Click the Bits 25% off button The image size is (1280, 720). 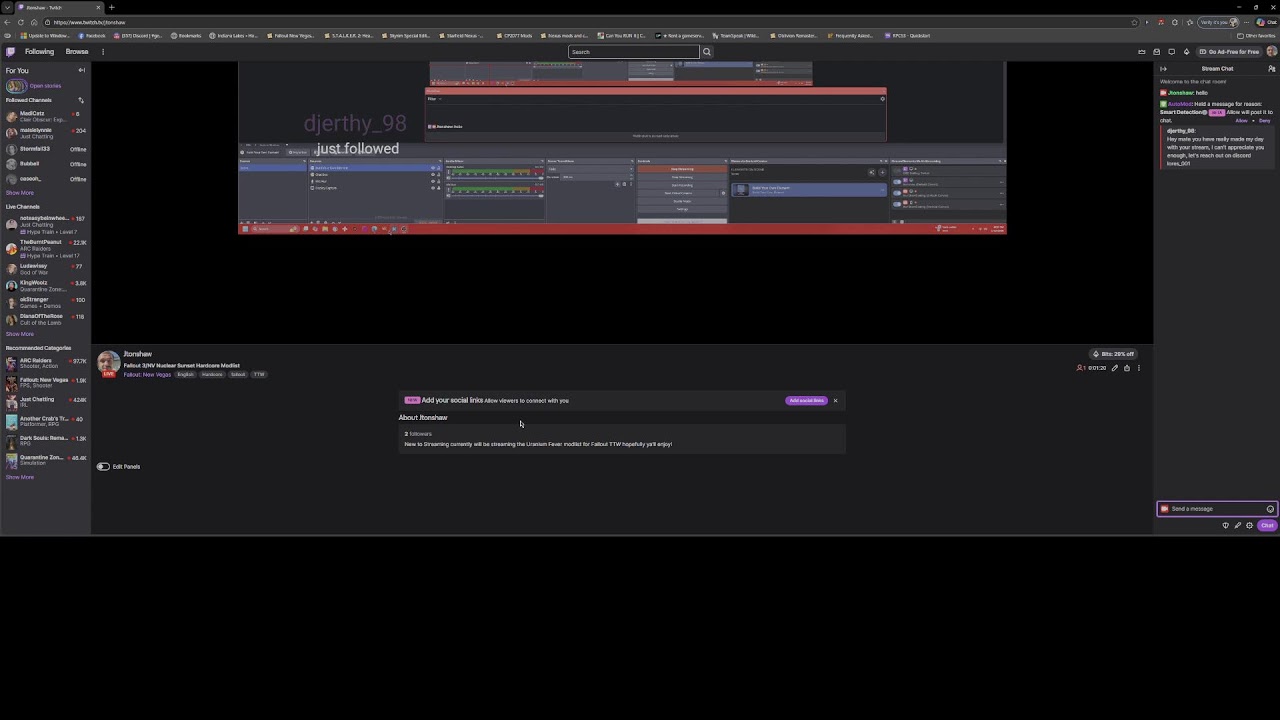tap(1113, 354)
